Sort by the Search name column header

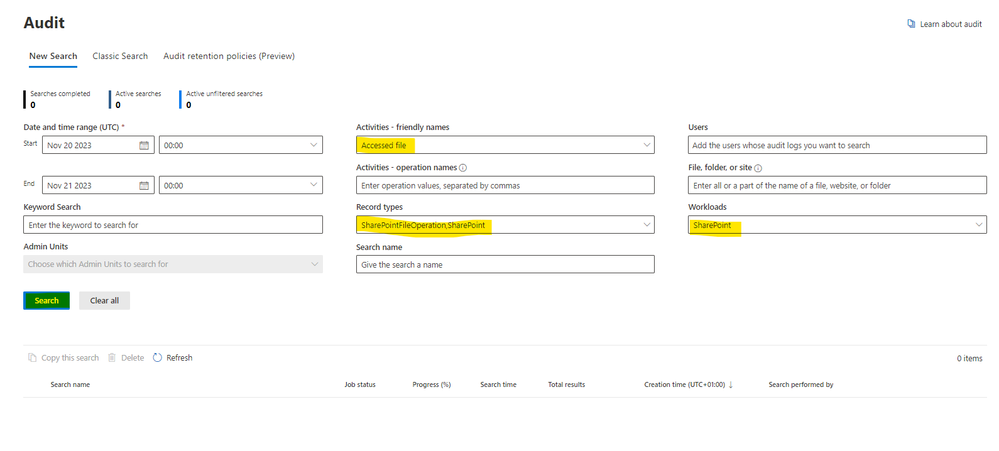pyautogui.click(x=70, y=385)
